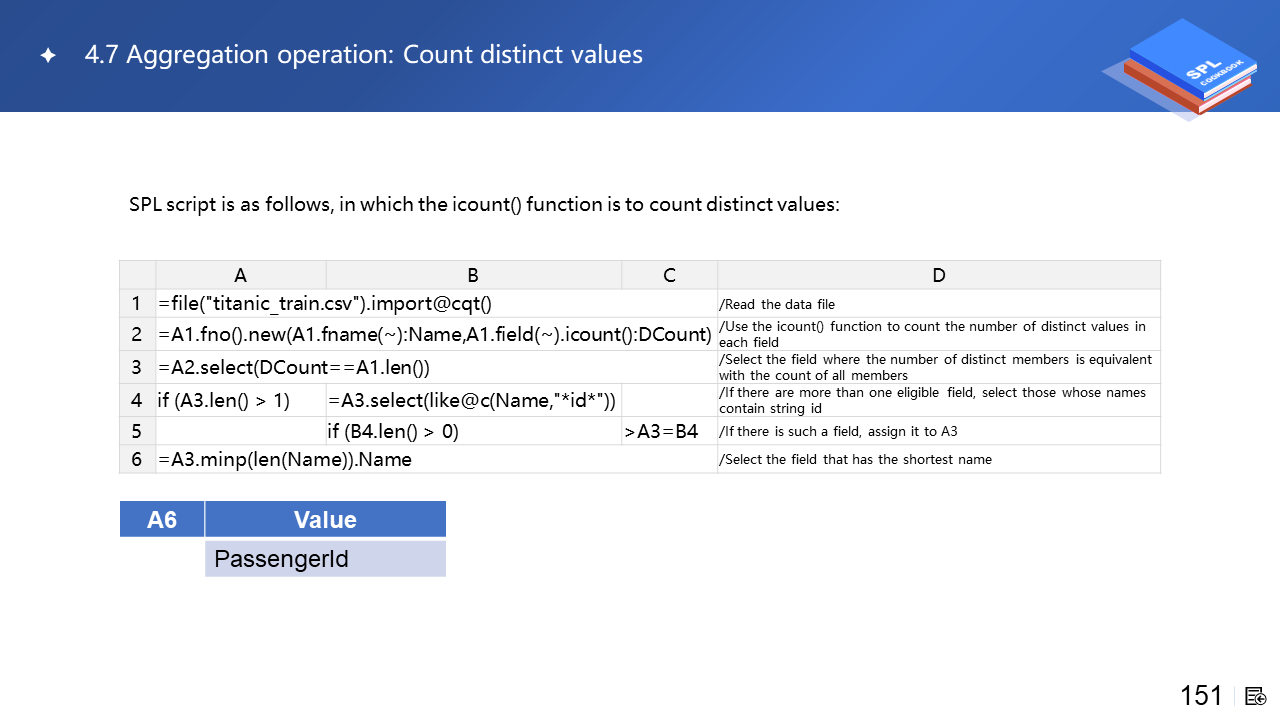Image resolution: width=1280 pixels, height=720 pixels.
Task: Select the column B header in script grid
Action: 473,275
